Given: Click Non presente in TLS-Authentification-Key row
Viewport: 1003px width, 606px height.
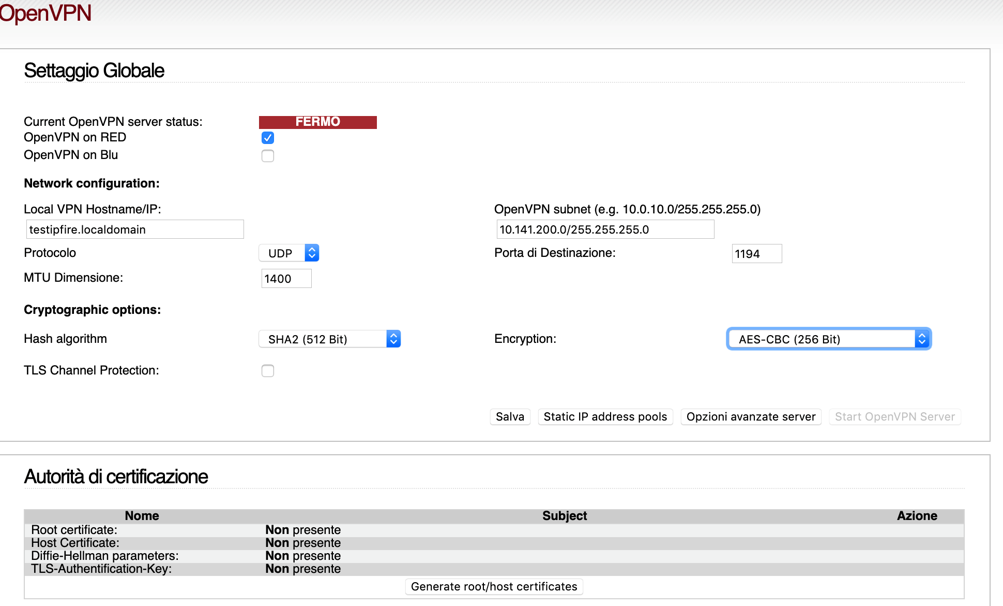Looking at the screenshot, I should point(303,568).
